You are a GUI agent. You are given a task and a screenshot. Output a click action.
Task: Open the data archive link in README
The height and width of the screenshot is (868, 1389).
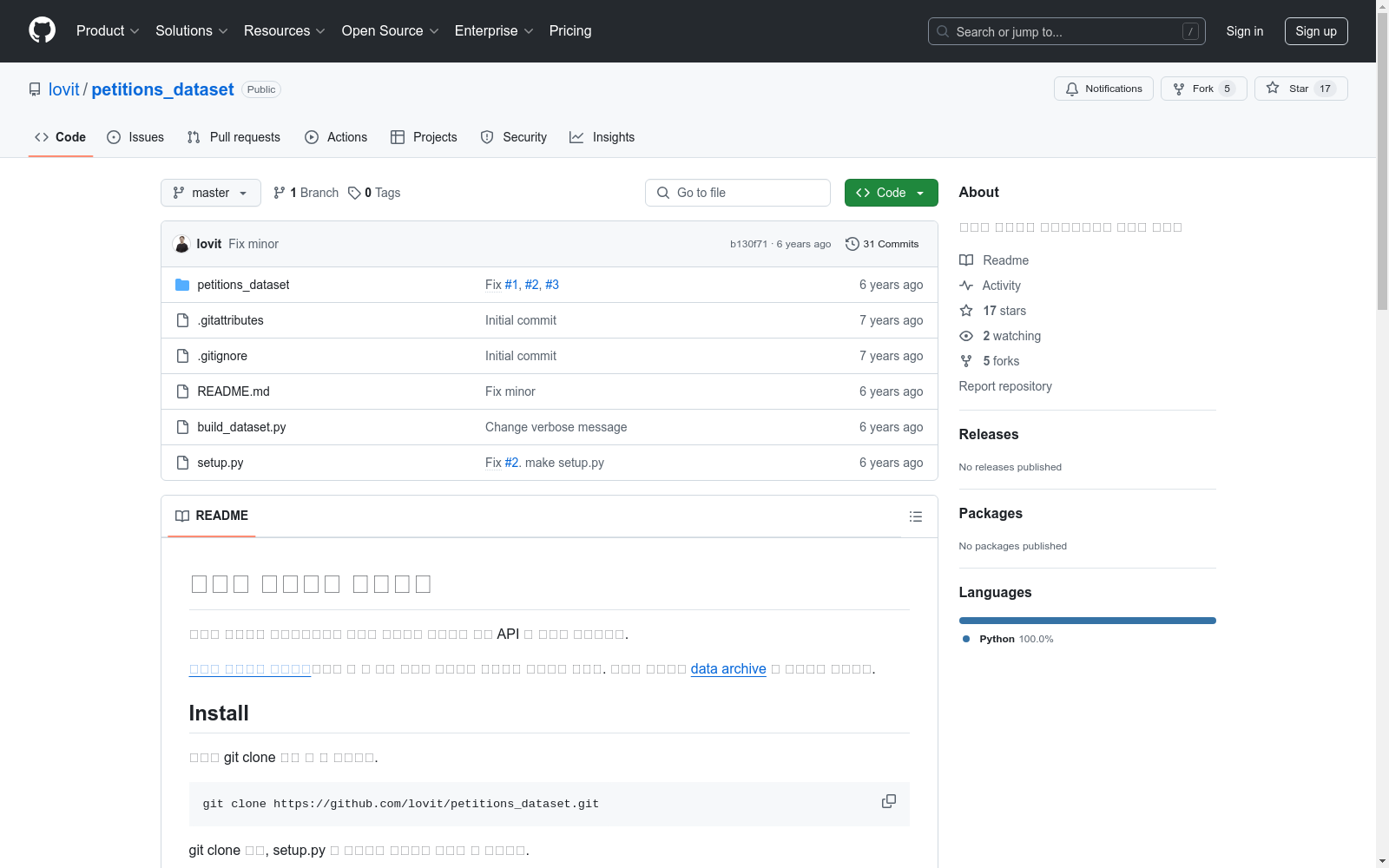coord(728,669)
